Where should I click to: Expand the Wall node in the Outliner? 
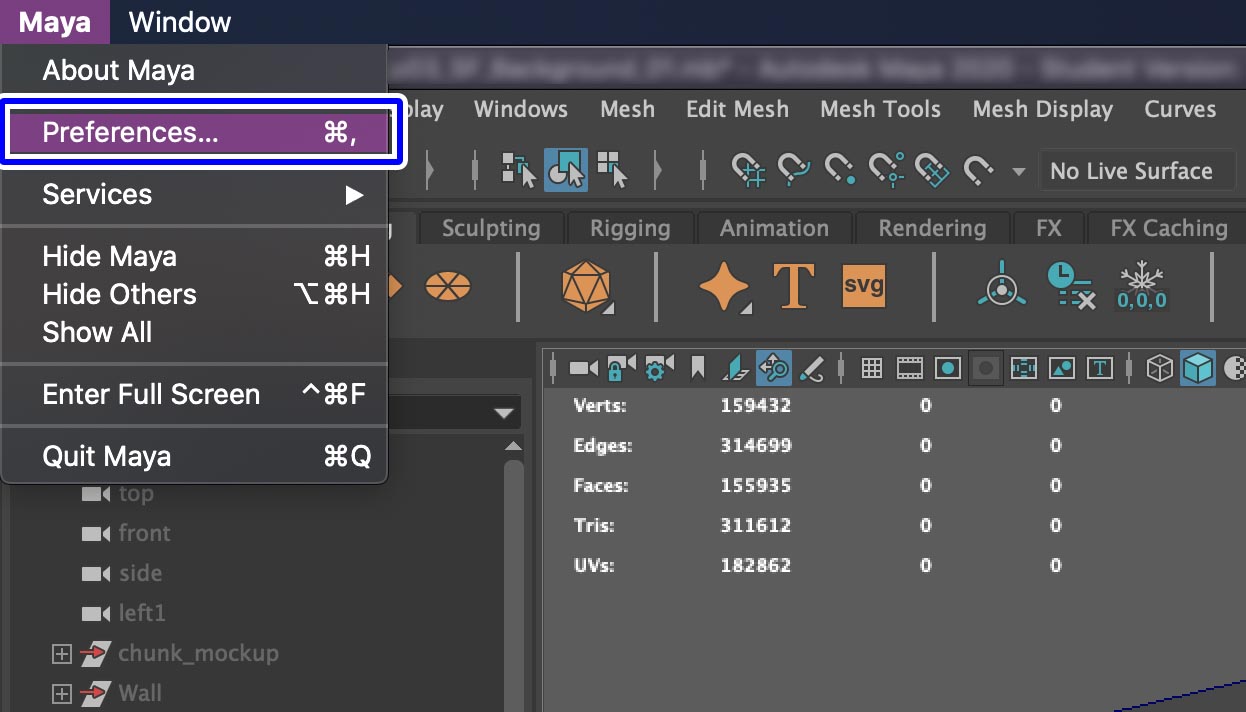coord(61,693)
